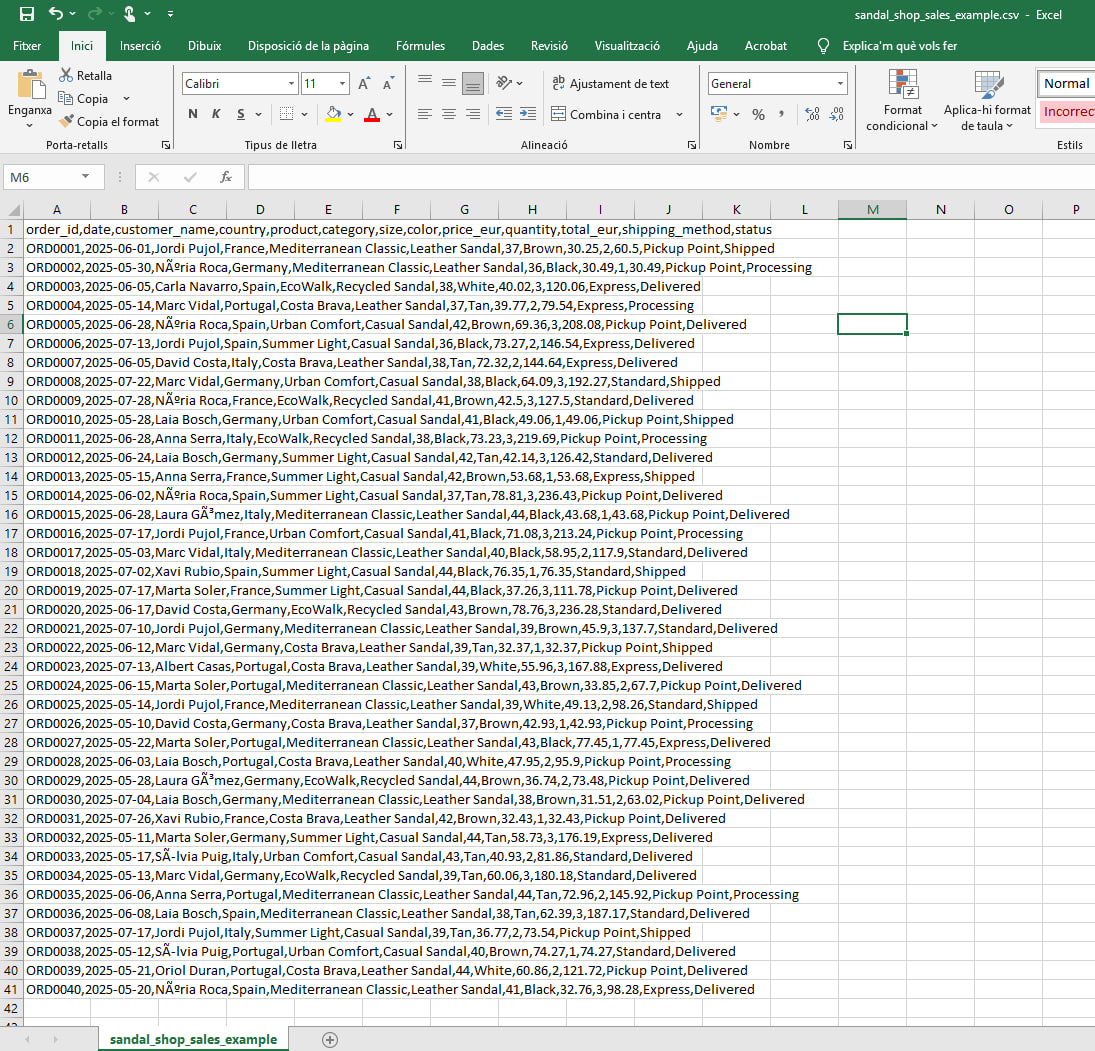Switch to the Fórmules tab

point(420,46)
